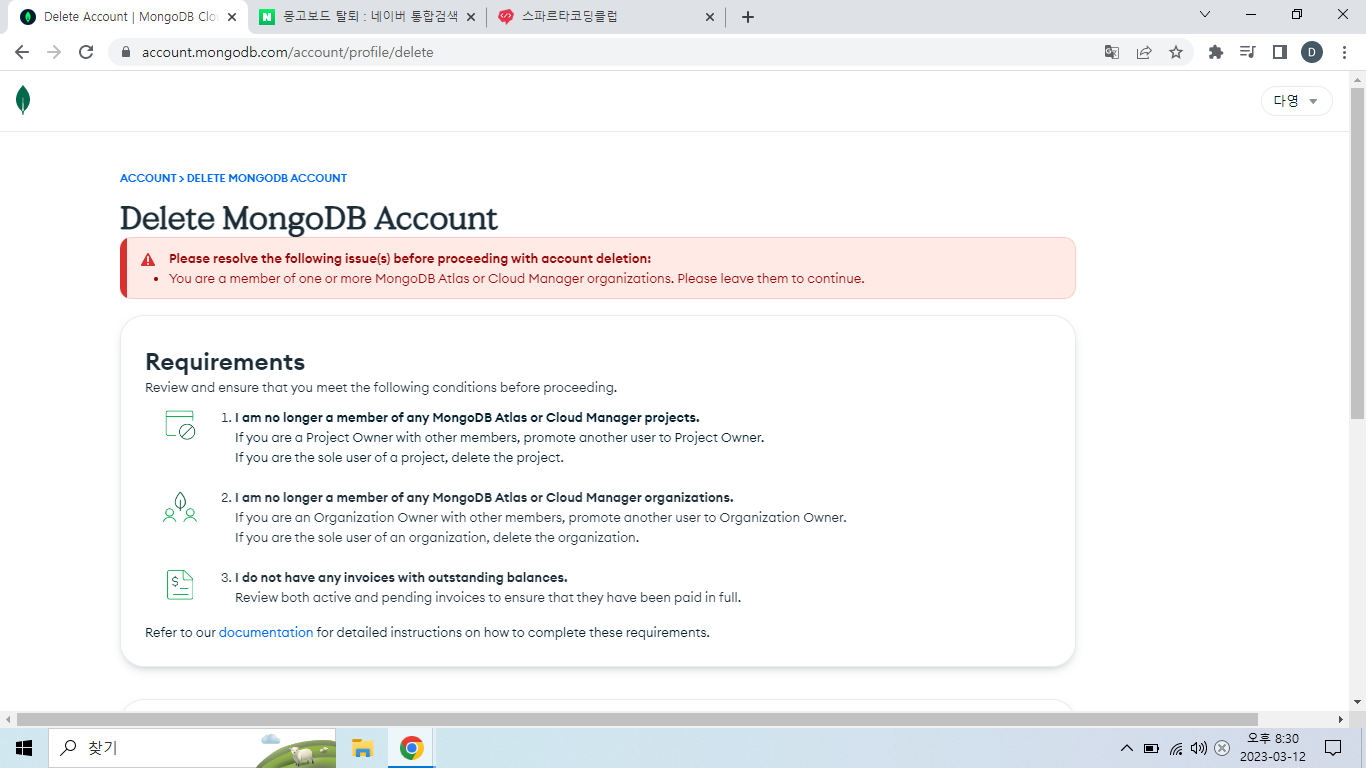The image size is (1366, 768).
Task: Click the browser forward arrow
Action: [54, 52]
